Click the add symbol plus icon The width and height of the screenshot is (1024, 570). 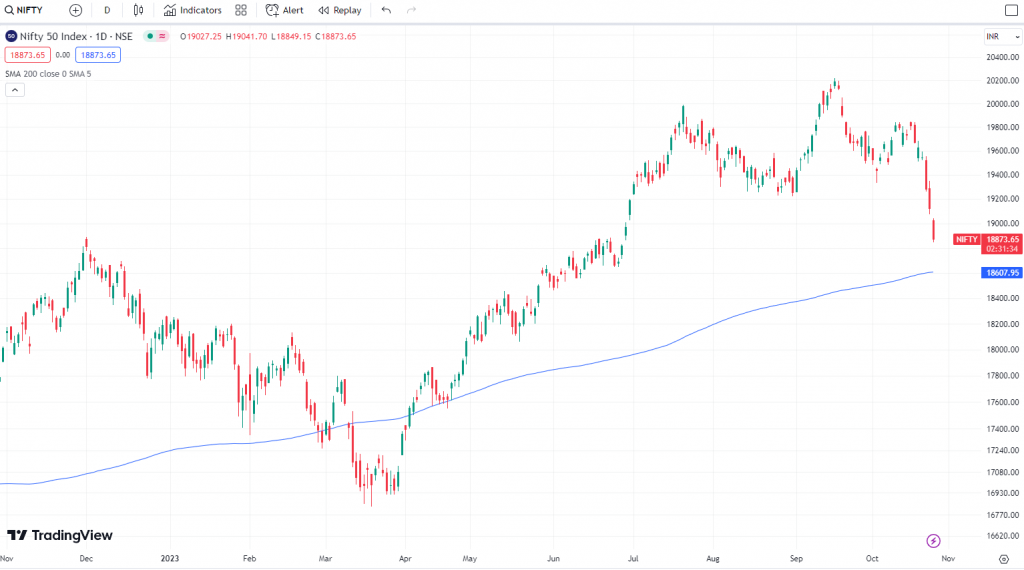point(76,10)
